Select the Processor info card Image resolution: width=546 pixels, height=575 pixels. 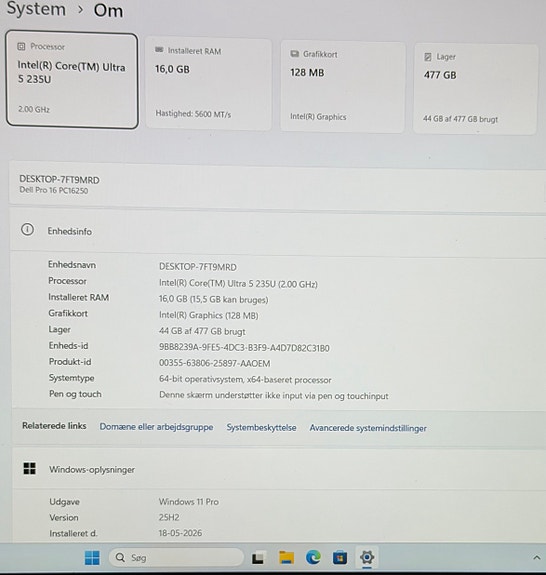click(72, 81)
